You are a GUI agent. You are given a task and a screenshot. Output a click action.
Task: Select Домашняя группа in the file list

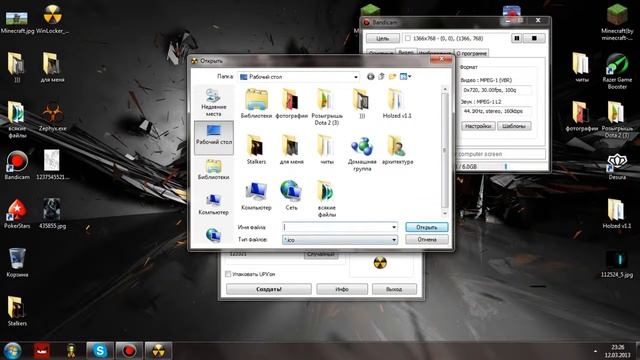click(362, 153)
